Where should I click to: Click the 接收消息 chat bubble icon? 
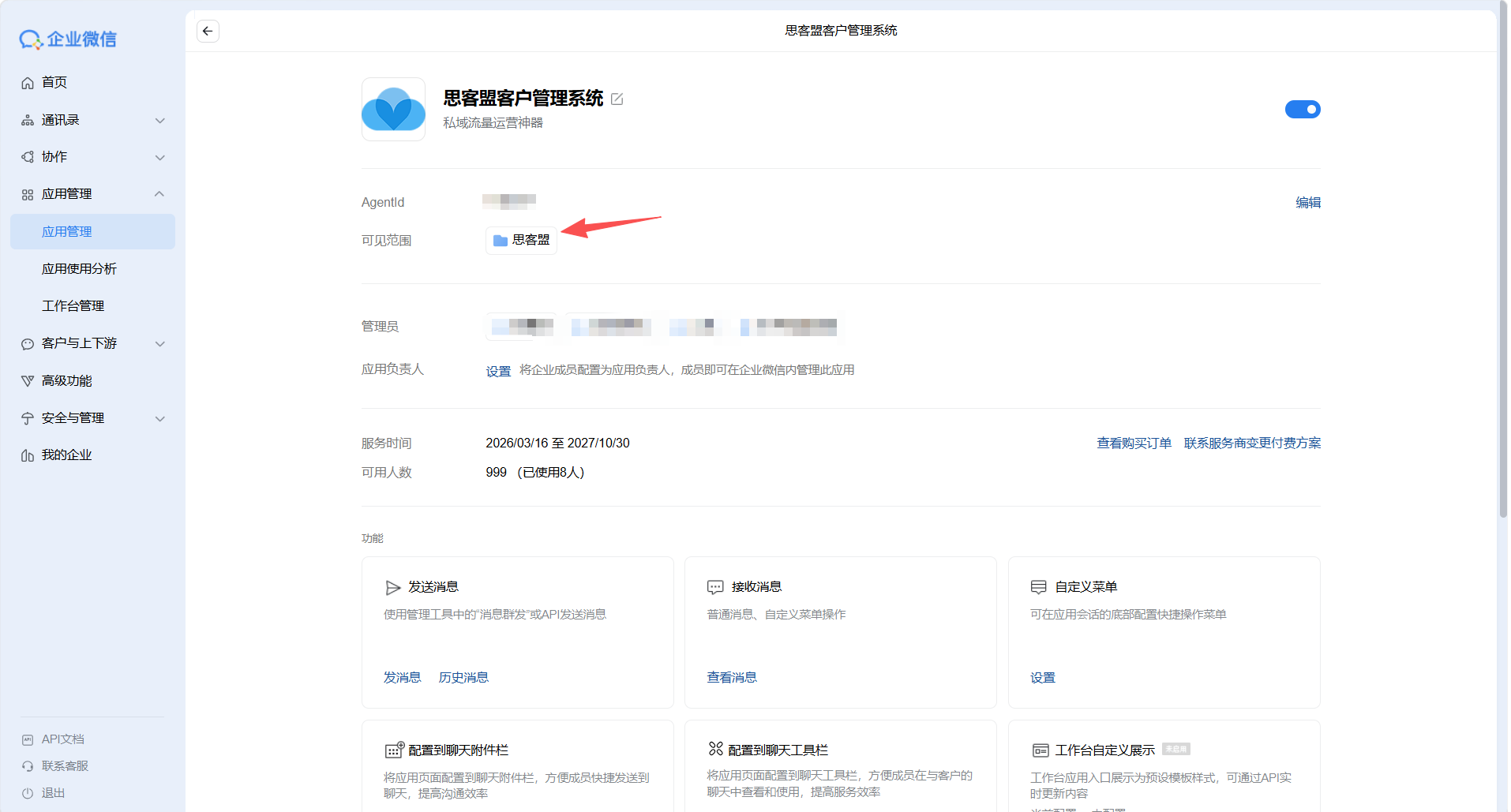point(715,587)
